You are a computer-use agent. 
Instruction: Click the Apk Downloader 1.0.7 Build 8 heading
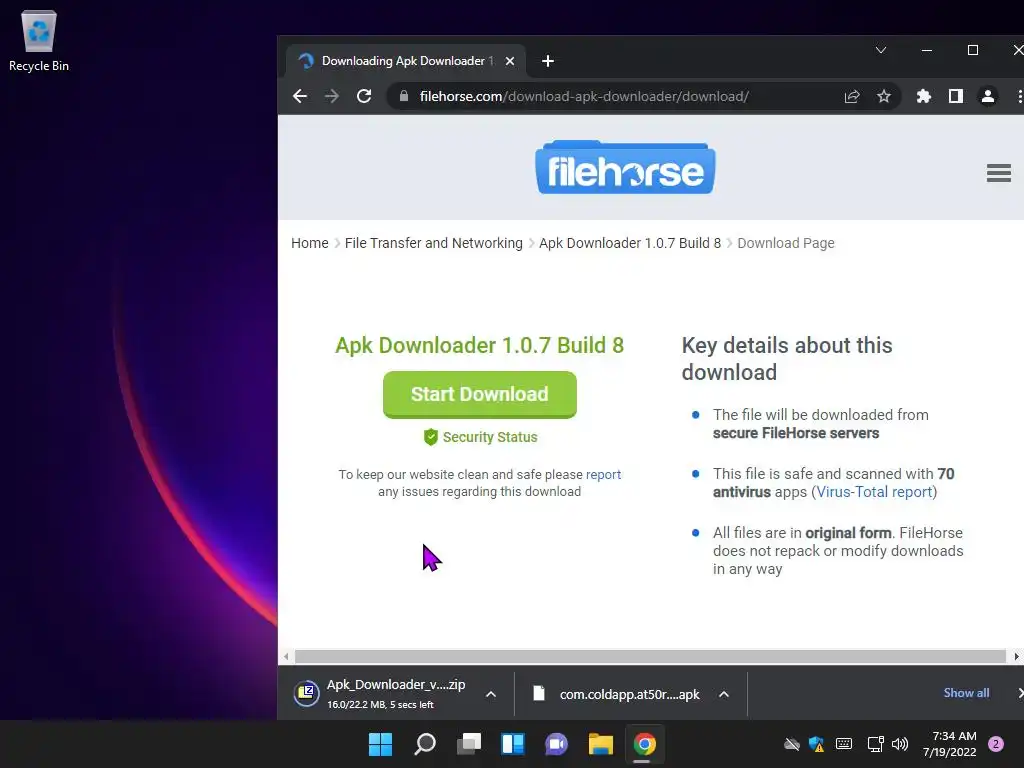(x=479, y=345)
